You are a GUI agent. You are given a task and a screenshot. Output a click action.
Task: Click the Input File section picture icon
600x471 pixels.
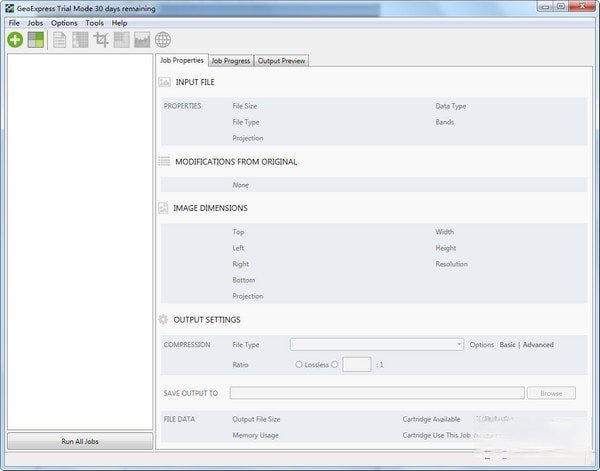165,82
